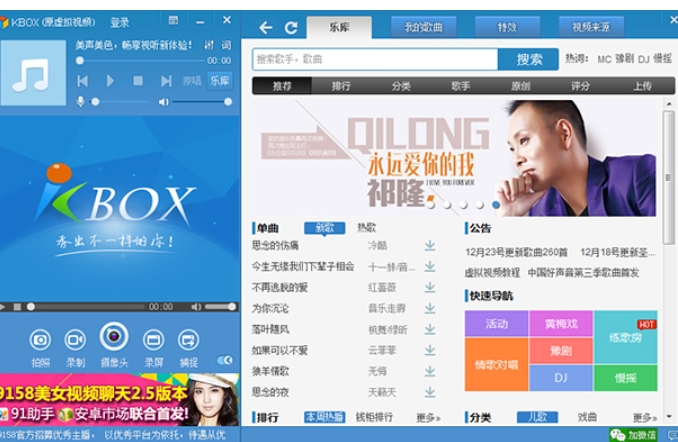Mute the video preview speaker icon

196,307
